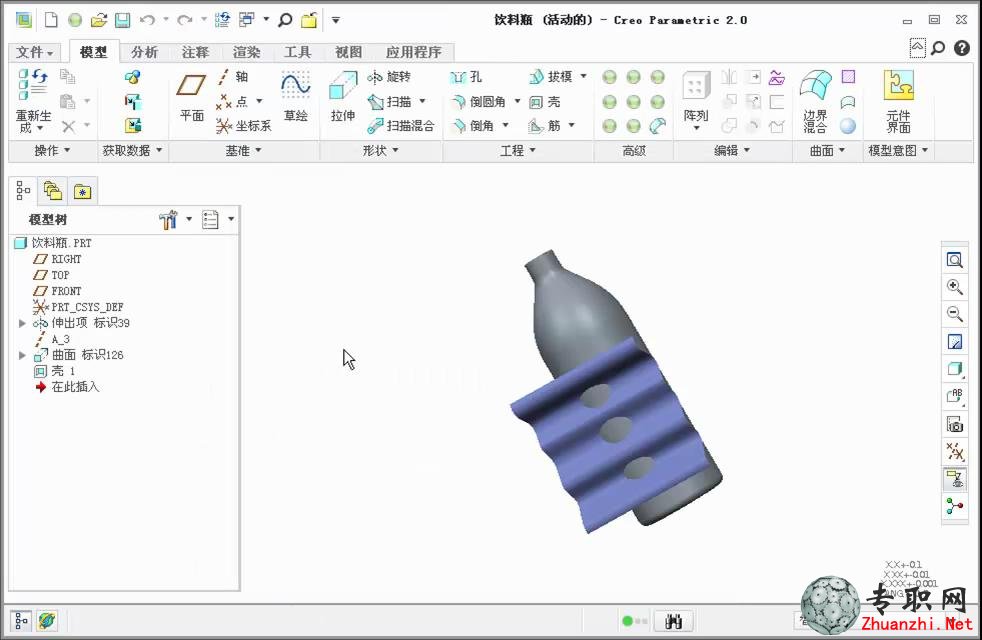This screenshot has height=640, width=982.
Task: Select the Chamfer (倒角) tool
Action: click(473, 126)
